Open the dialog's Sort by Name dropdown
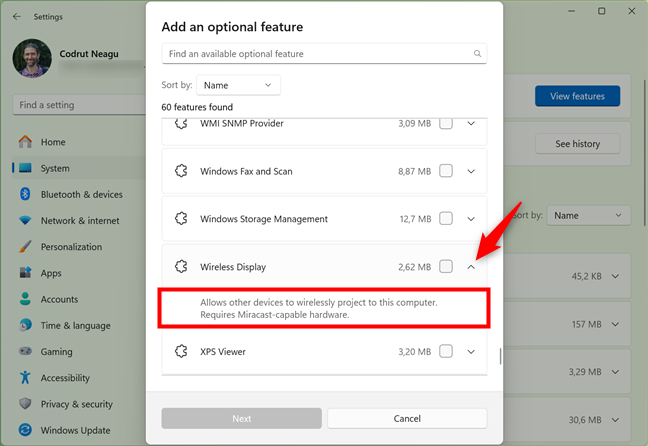 [238, 85]
